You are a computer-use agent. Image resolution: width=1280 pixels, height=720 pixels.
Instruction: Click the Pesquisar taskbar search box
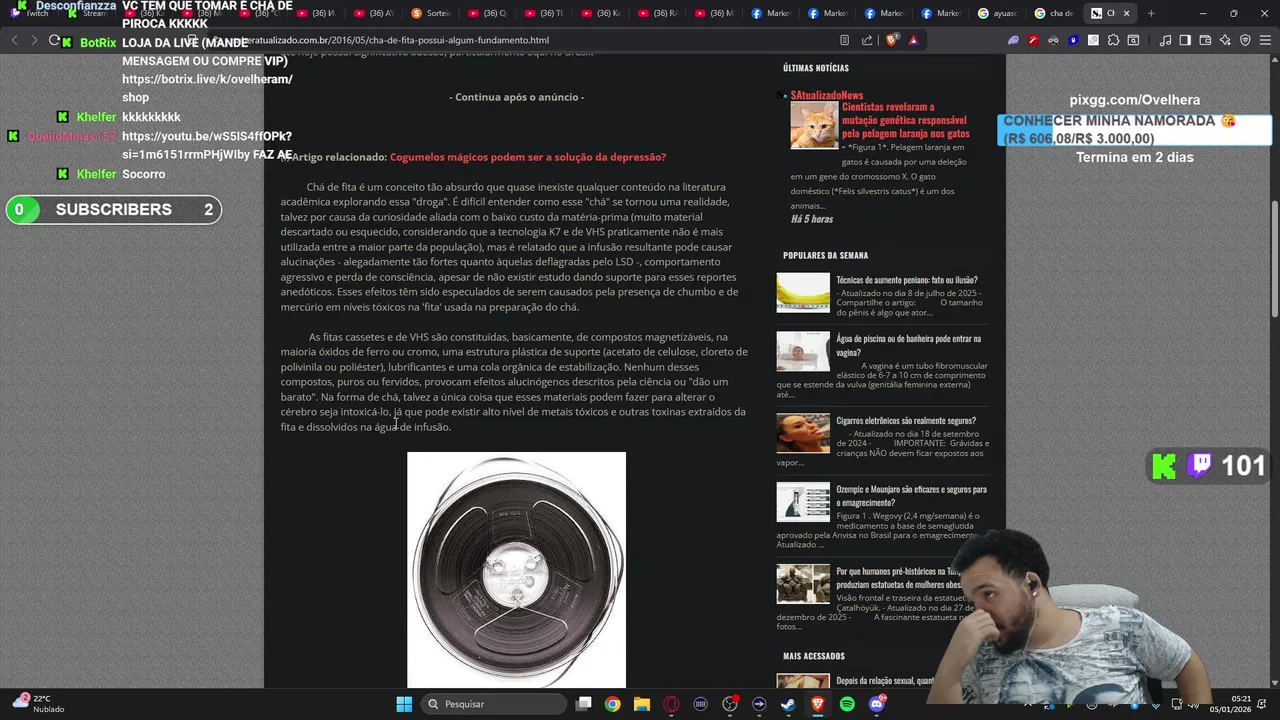494,704
